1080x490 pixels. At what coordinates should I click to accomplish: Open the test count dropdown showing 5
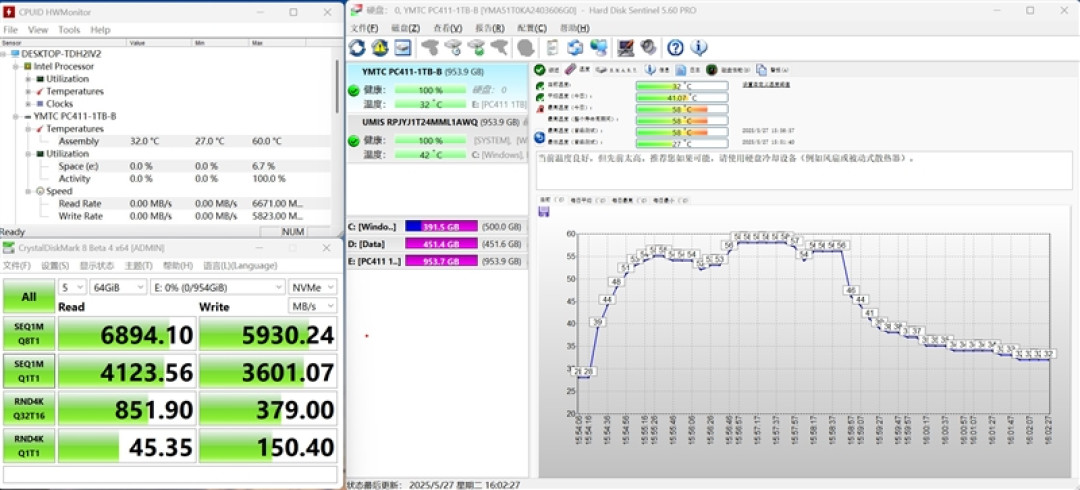point(72,287)
